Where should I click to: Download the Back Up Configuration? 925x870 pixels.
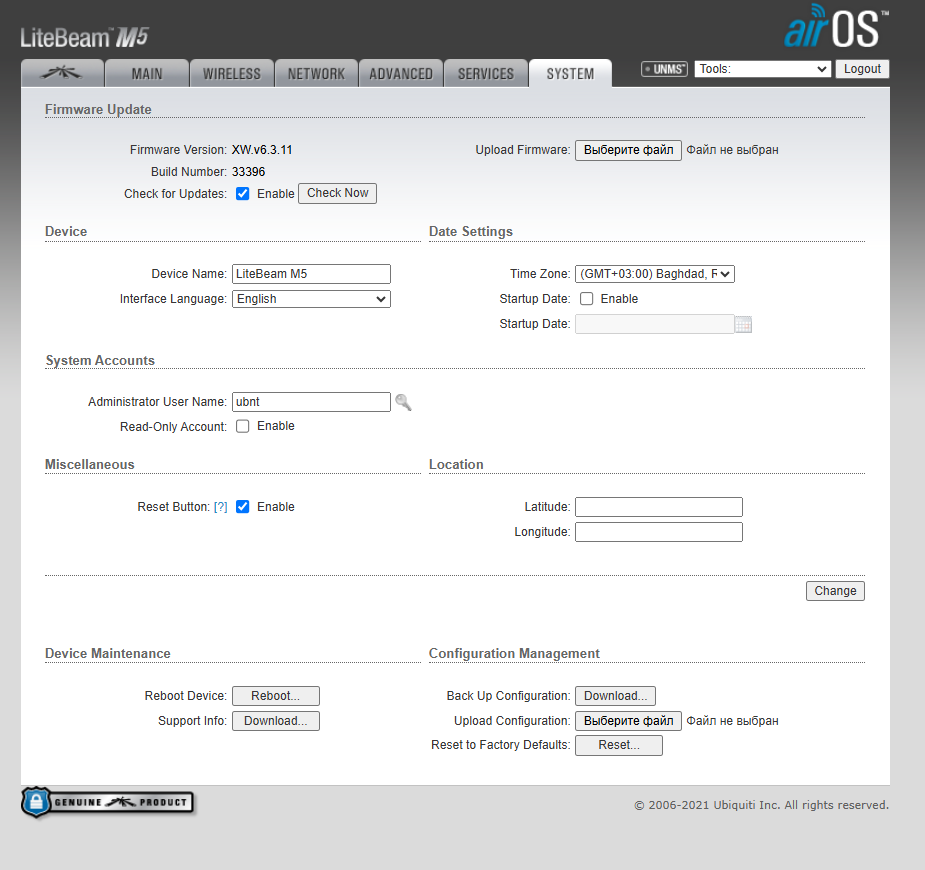615,696
